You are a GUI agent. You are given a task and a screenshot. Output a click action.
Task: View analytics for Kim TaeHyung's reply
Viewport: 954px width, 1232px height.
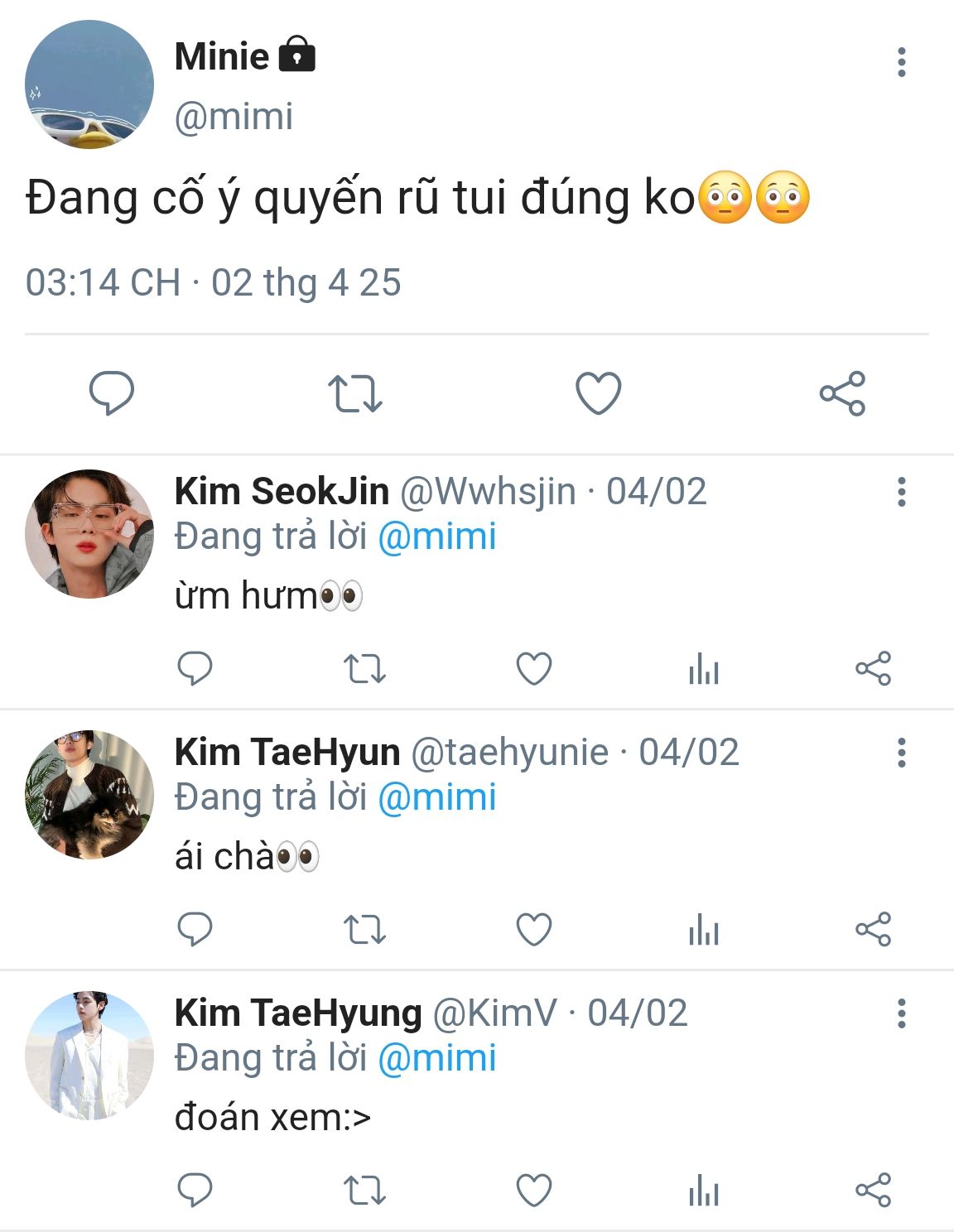pyautogui.click(x=703, y=1191)
